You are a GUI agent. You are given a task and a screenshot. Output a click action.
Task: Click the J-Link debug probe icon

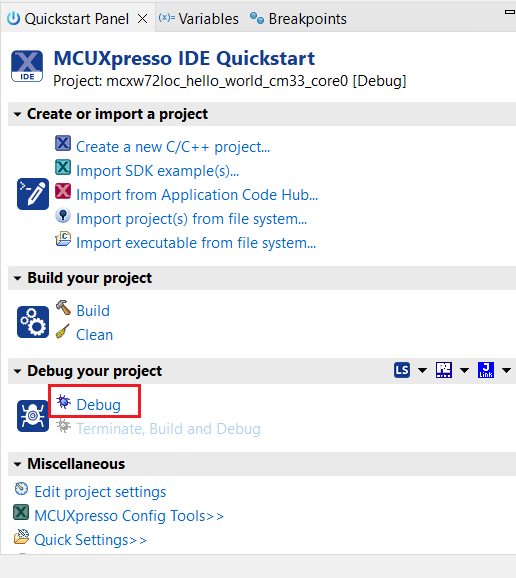pyautogui.click(x=486, y=370)
